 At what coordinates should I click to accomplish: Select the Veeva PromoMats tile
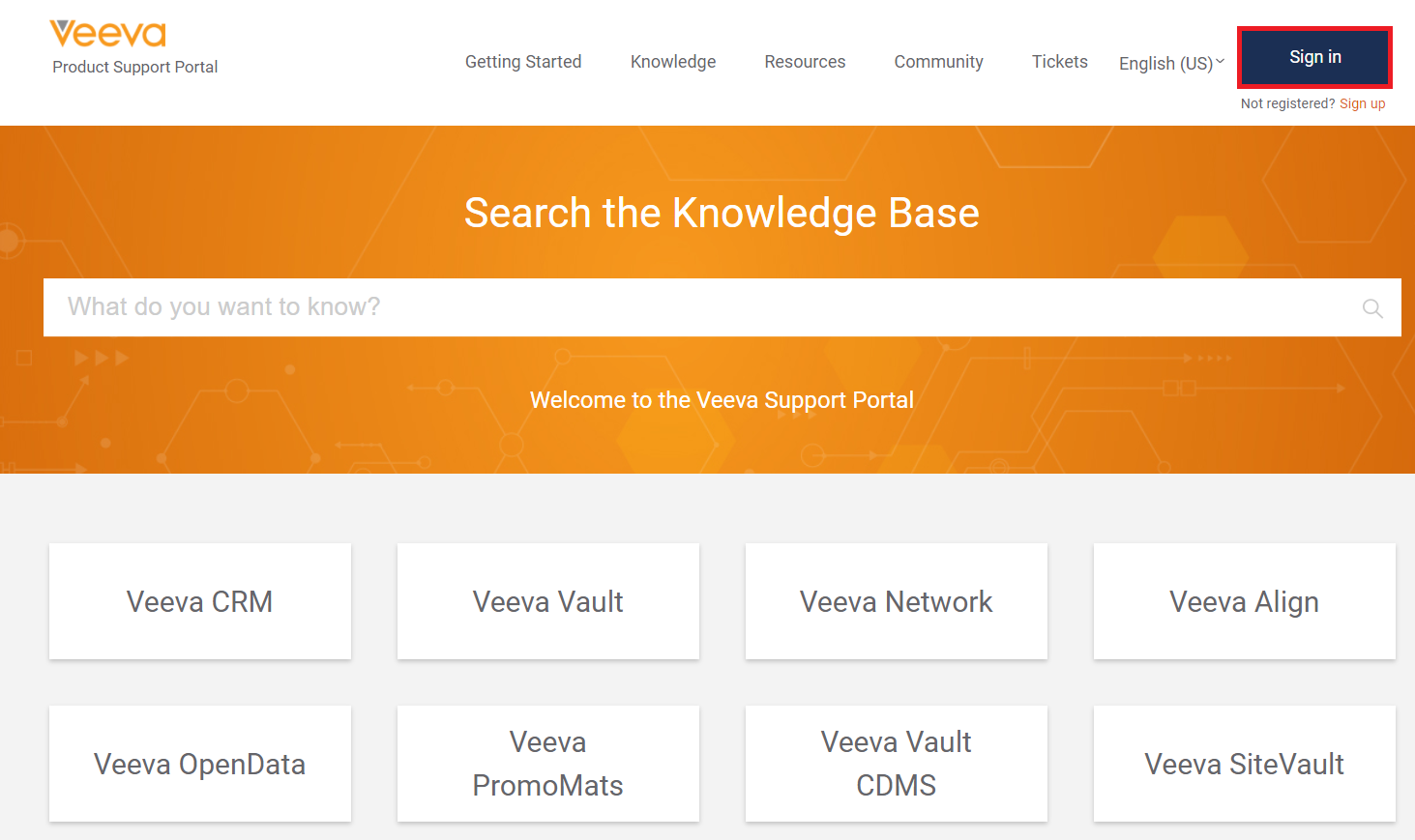tap(548, 764)
